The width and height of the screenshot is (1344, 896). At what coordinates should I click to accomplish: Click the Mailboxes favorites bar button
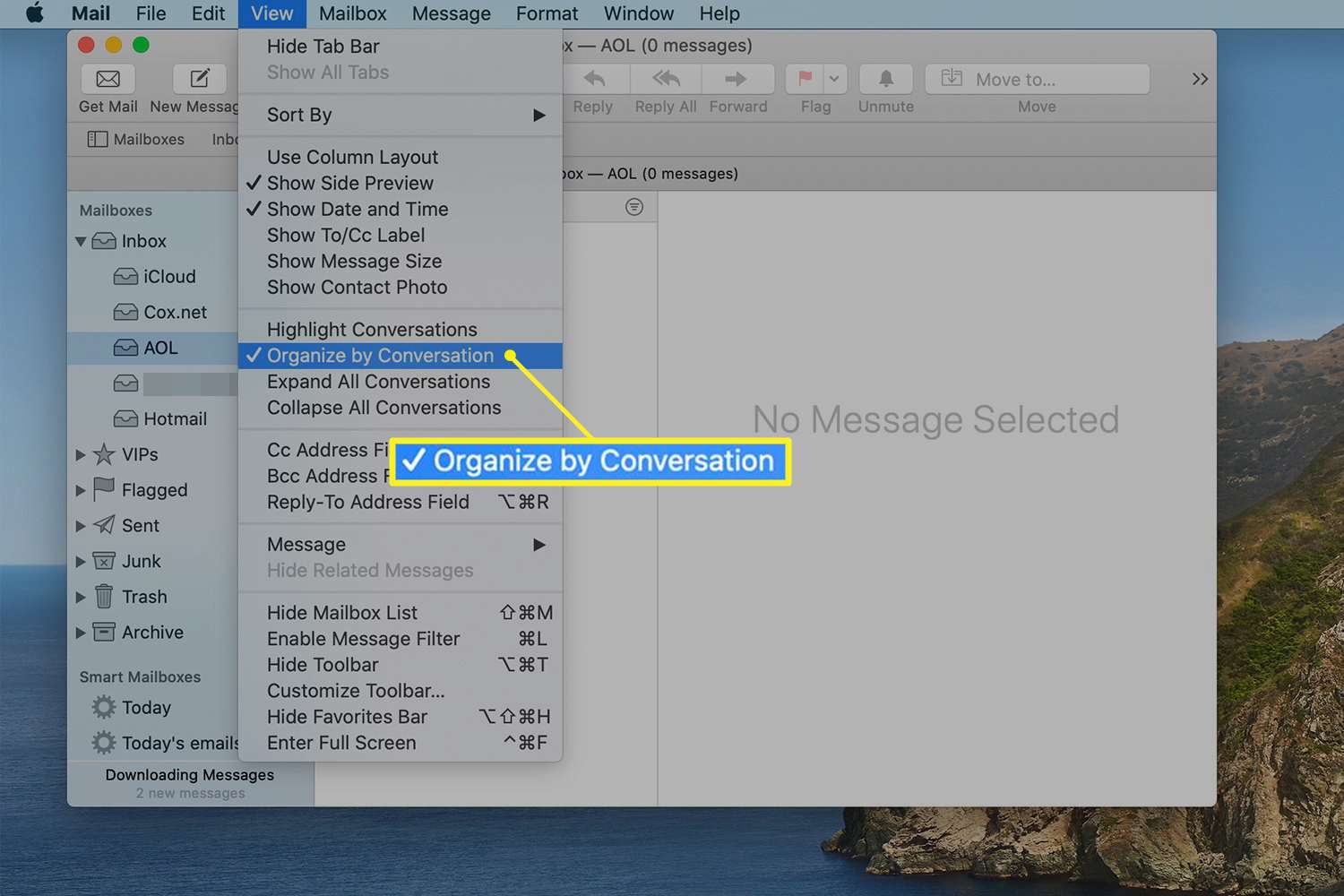pyautogui.click(x=136, y=139)
